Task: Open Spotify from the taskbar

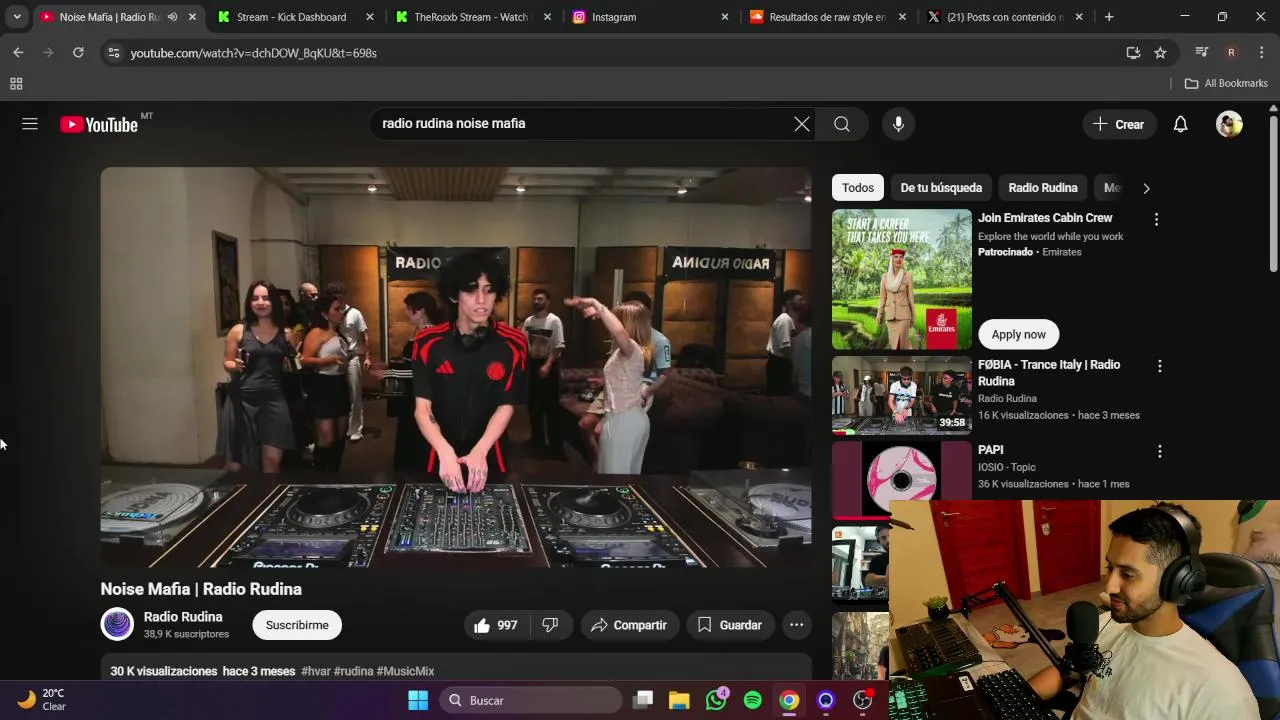Action: [753, 700]
